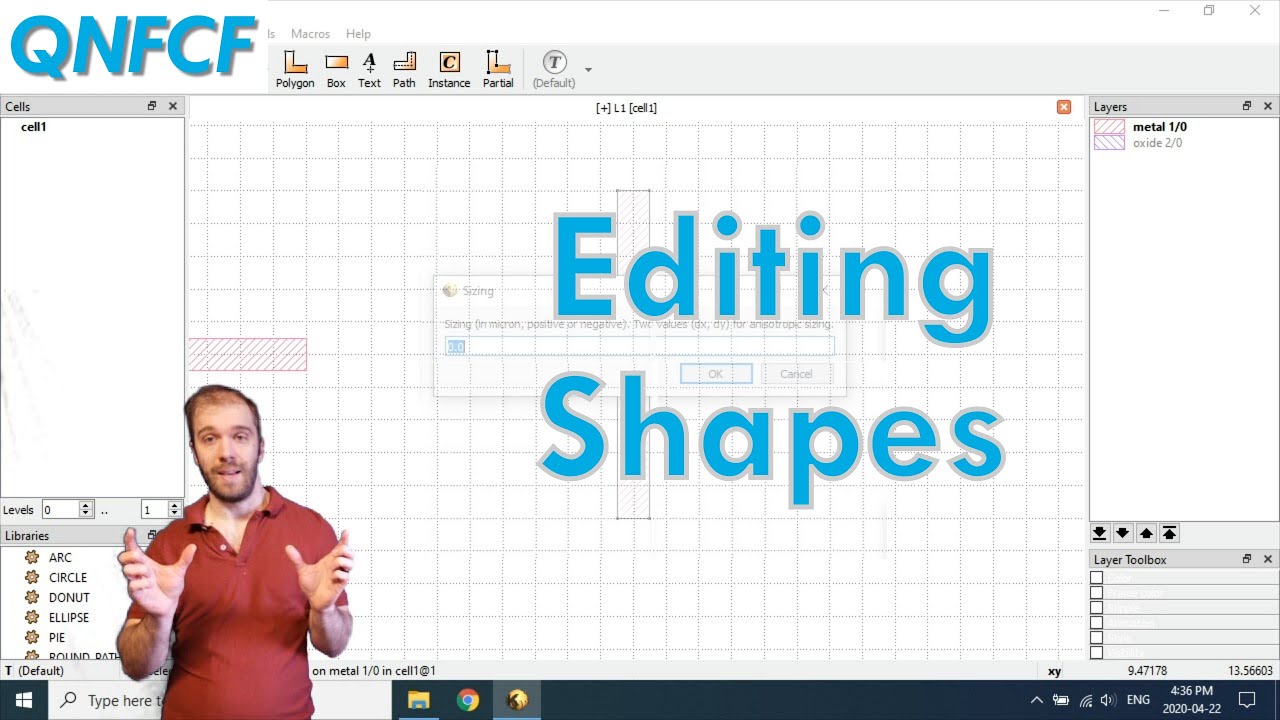Close the Layer Toolbox panel
Viewport: 1280px width, 720px height.
1268,559
